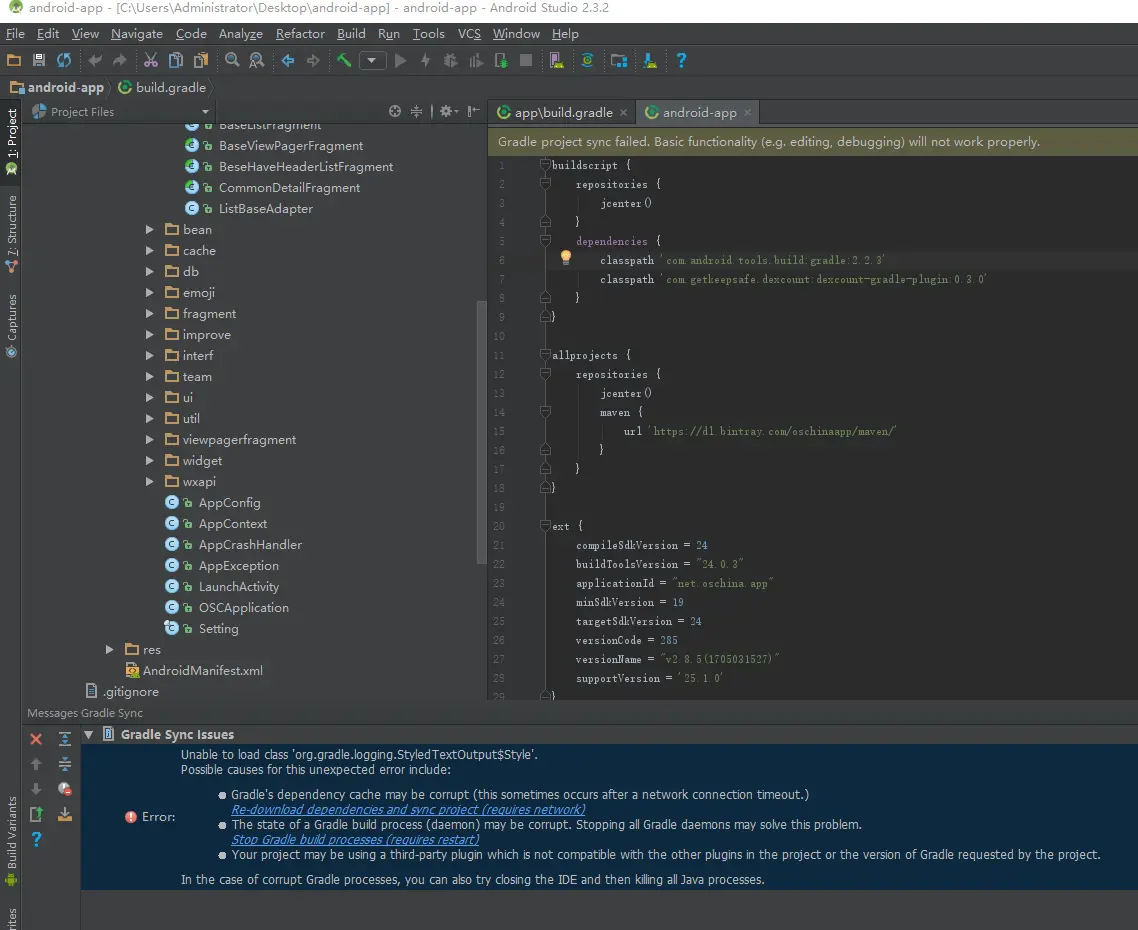The image size is (1138, 930).
Task: Click the Synchronize refresh icon in toolbar
Action: [64, 61]
